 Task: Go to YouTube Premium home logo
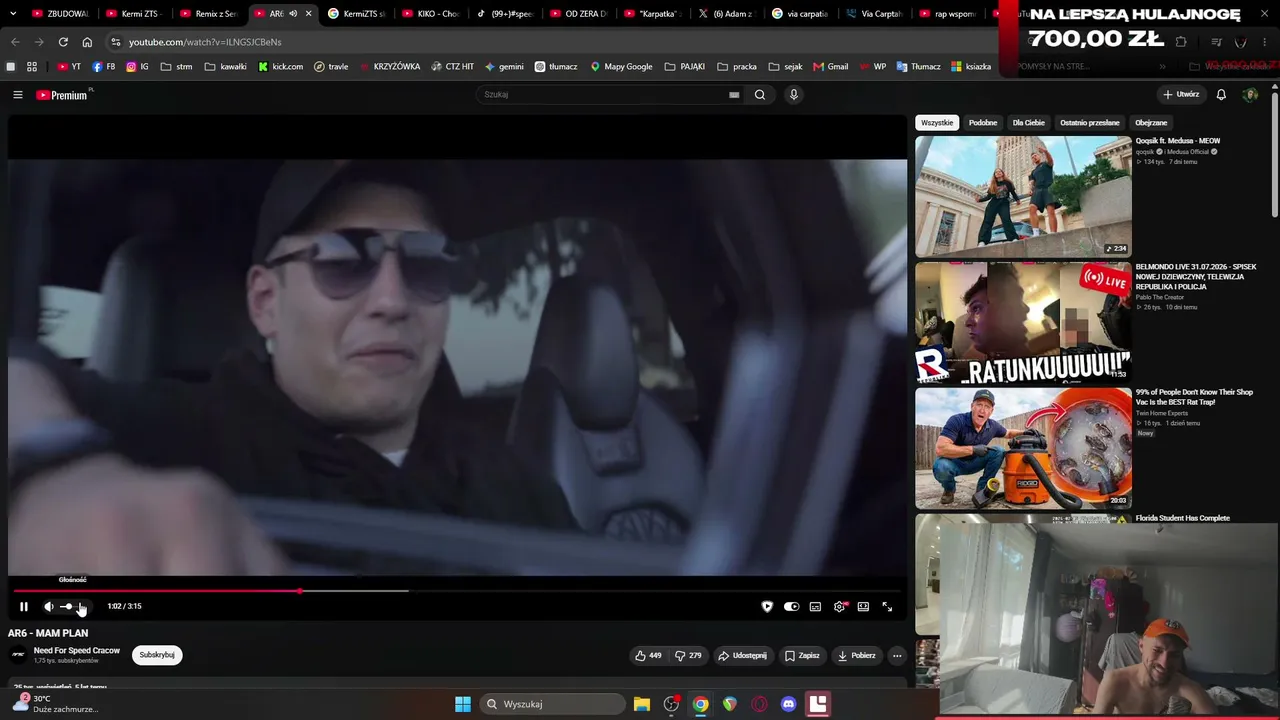click(x=62, y=95)
